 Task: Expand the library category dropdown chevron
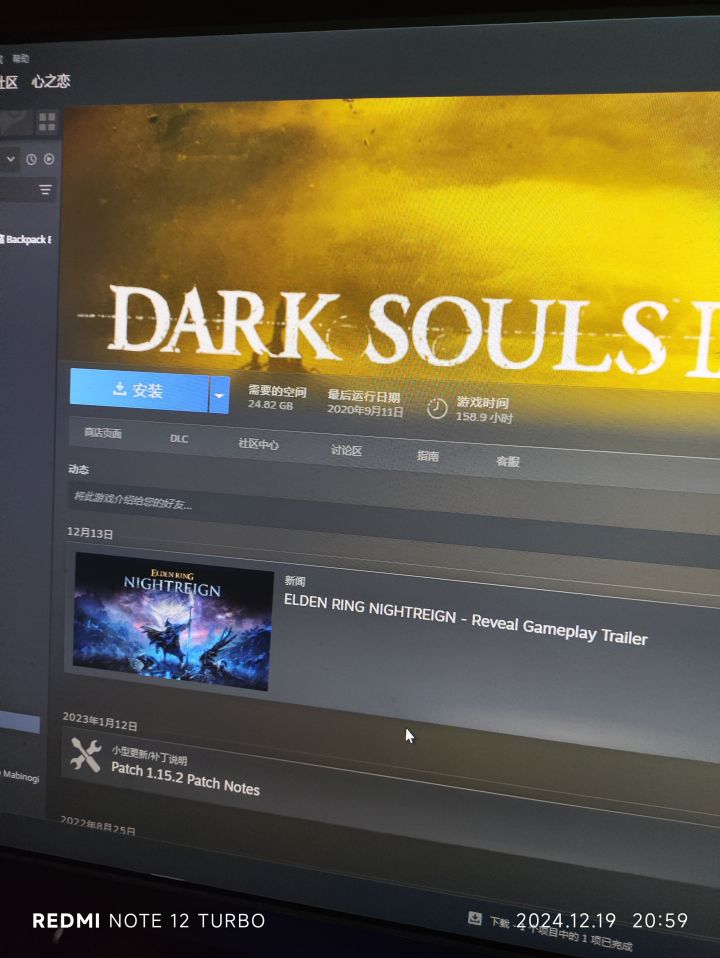click(x=10, y=159)
